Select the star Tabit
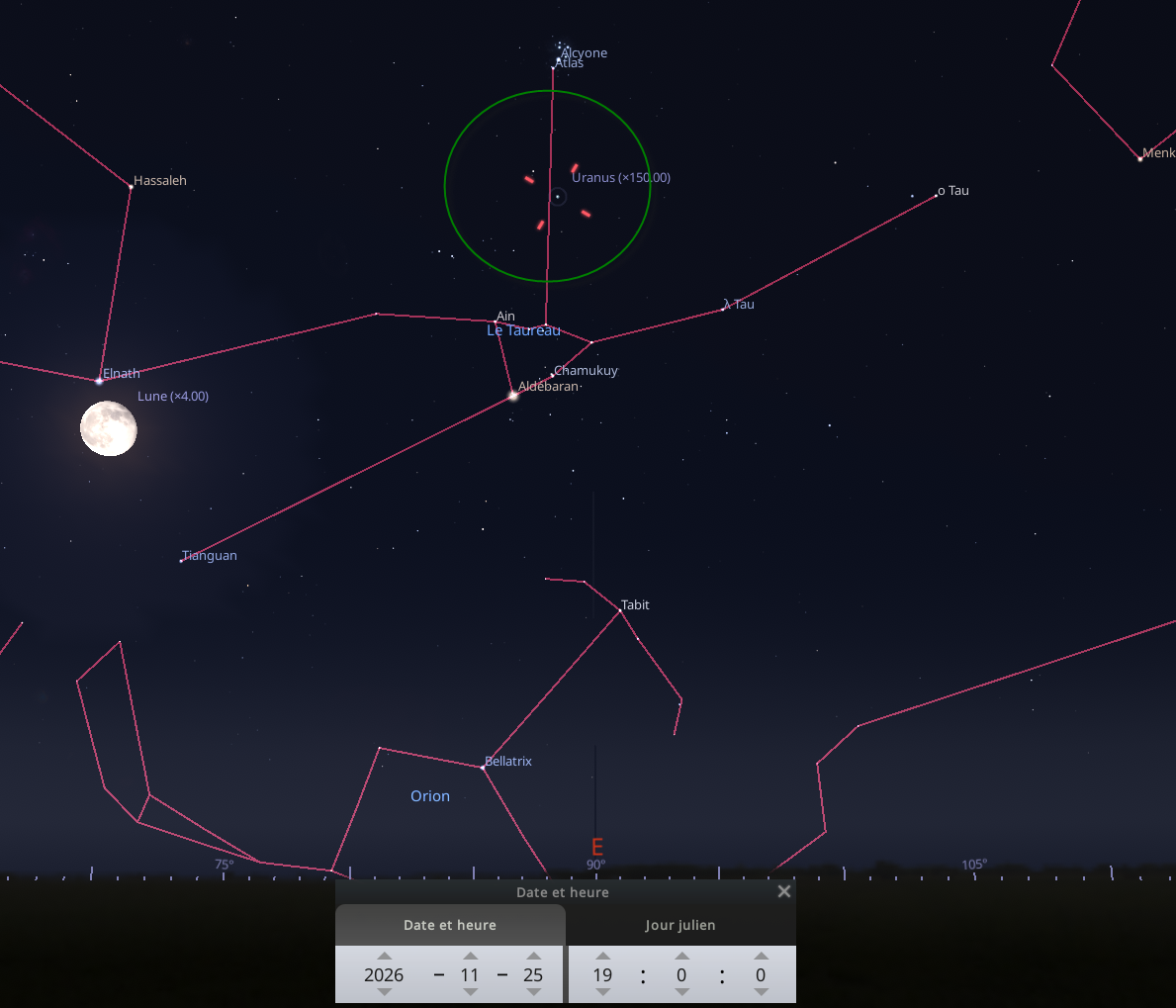The height and width of the screenshot is (1008, 1176). pyautogui.click(x=620, y=611)
